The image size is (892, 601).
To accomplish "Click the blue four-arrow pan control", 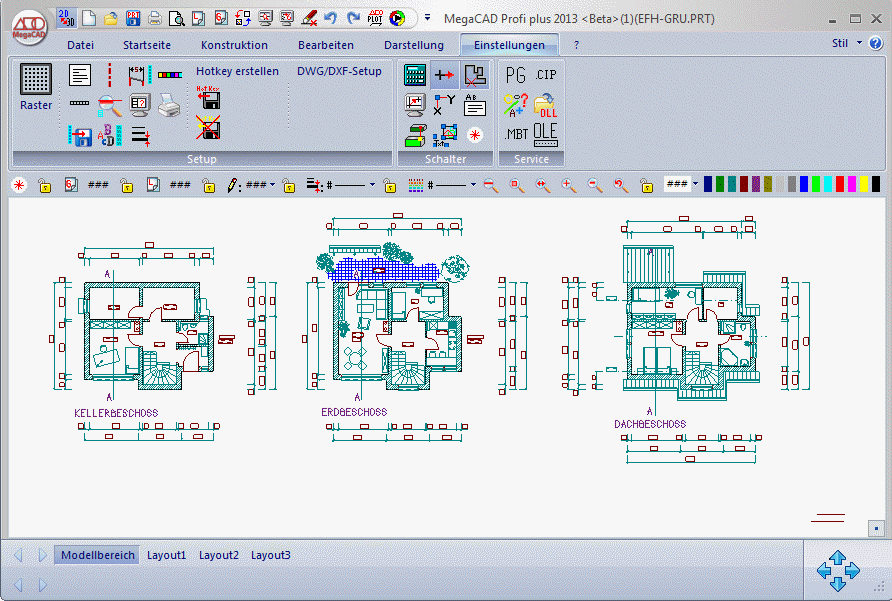I will click(x=838, y=570).
